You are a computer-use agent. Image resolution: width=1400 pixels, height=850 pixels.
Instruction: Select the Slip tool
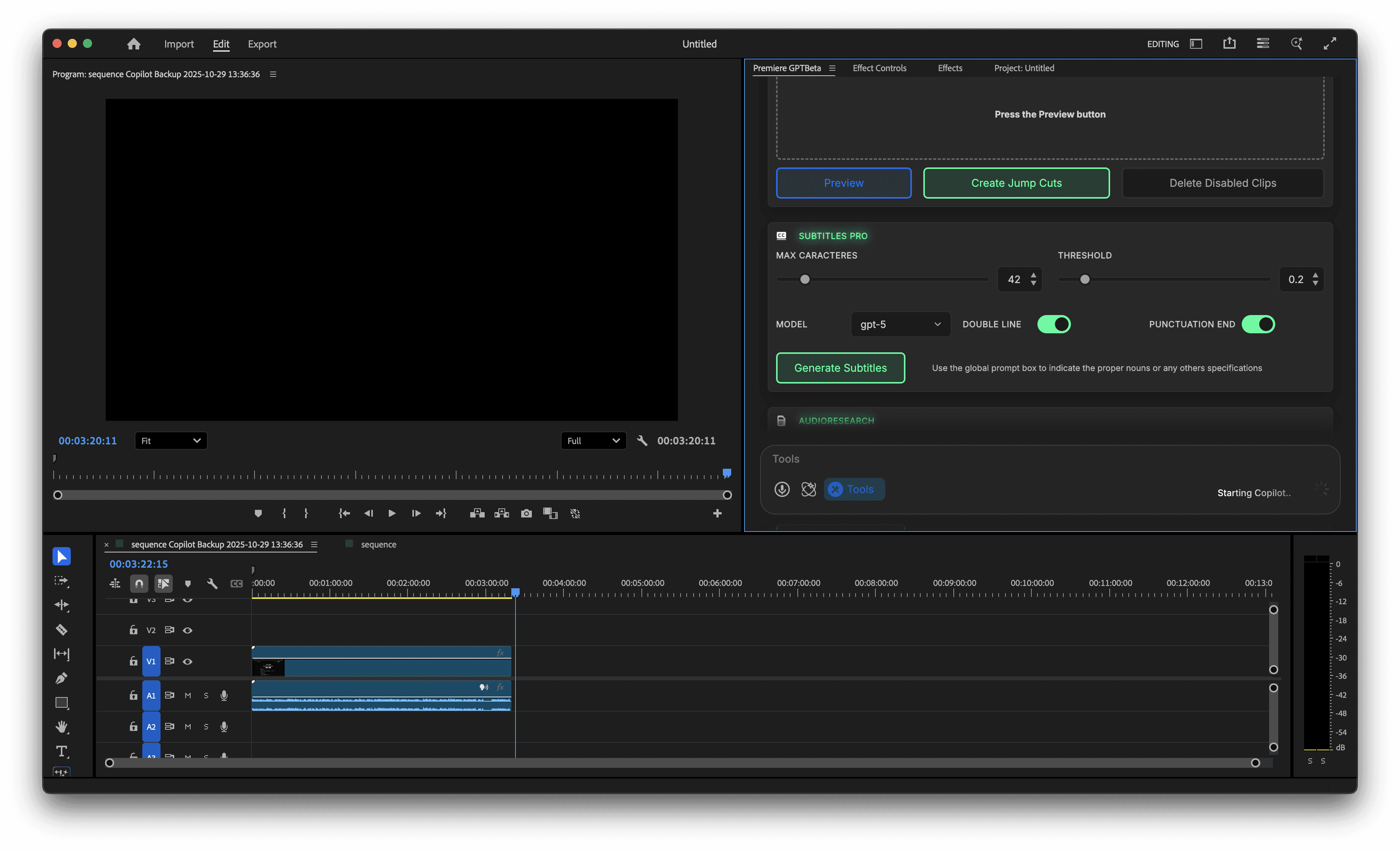pos(61,654)
